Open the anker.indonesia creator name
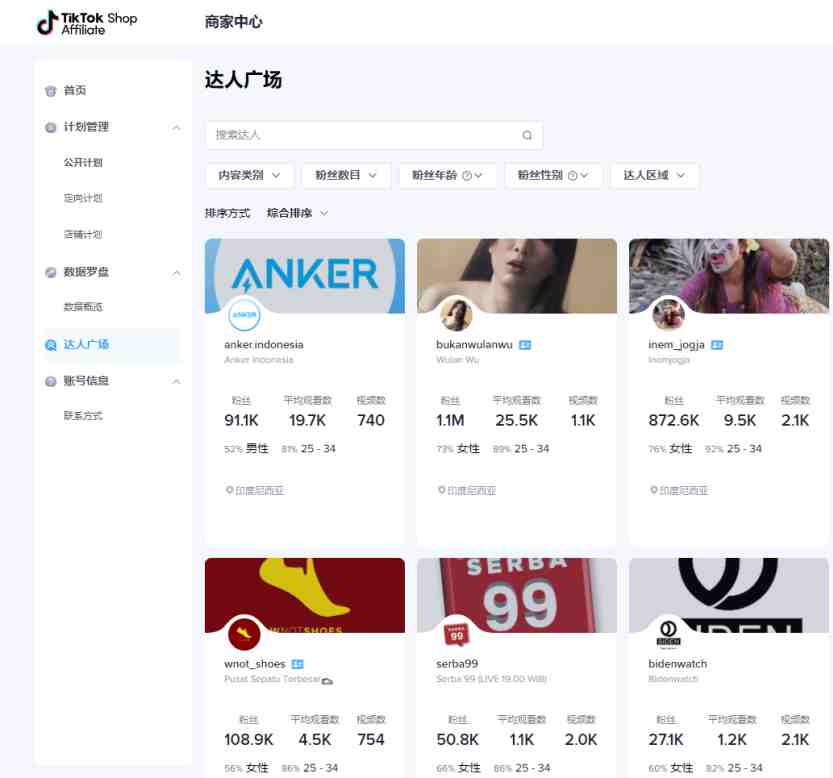The image size is (833, 778). [x=264, y=345]
